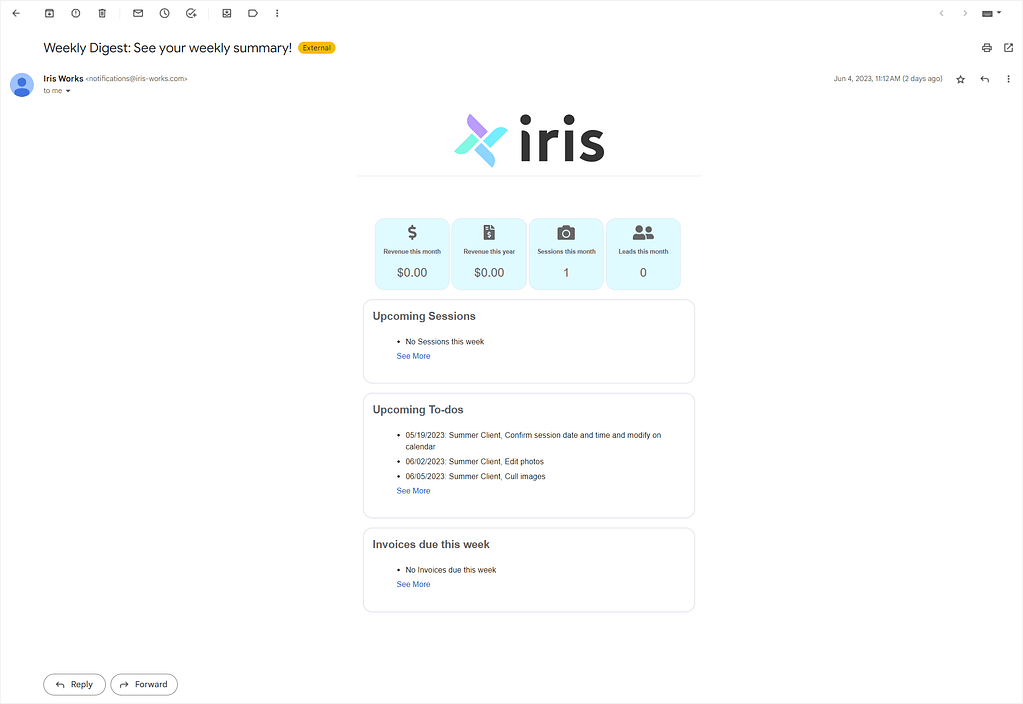Star this Iris Works email
Screen dimensions: 1023x704
960,79
